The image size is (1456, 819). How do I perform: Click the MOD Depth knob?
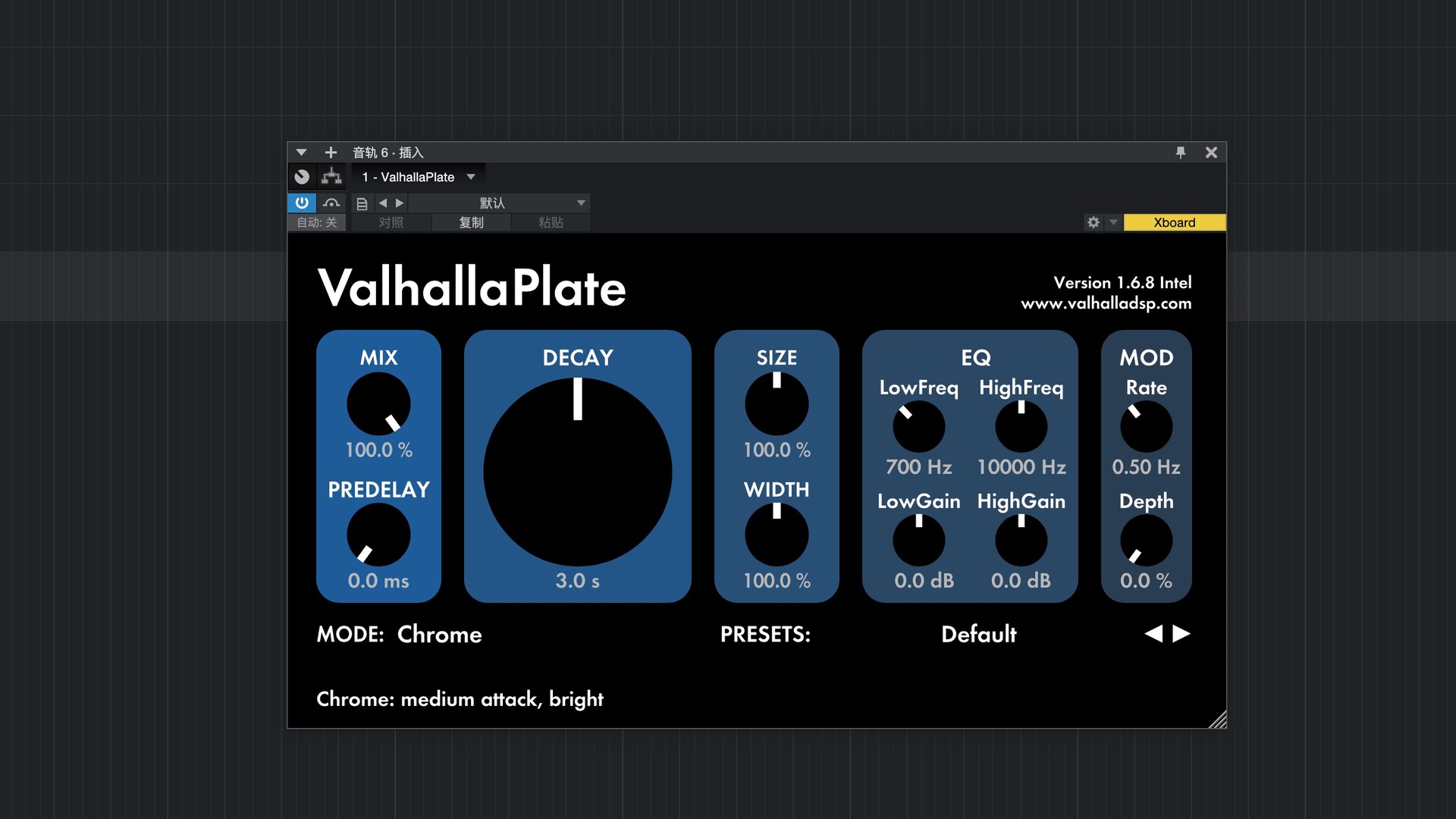(x=1147, y=541)
